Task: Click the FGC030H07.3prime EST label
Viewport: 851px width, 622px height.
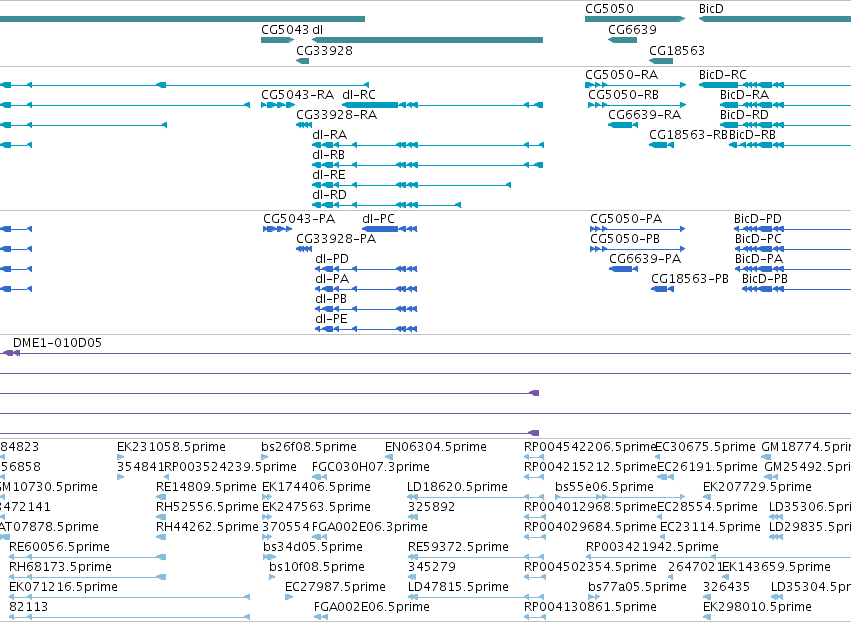Action: [371, 467]
